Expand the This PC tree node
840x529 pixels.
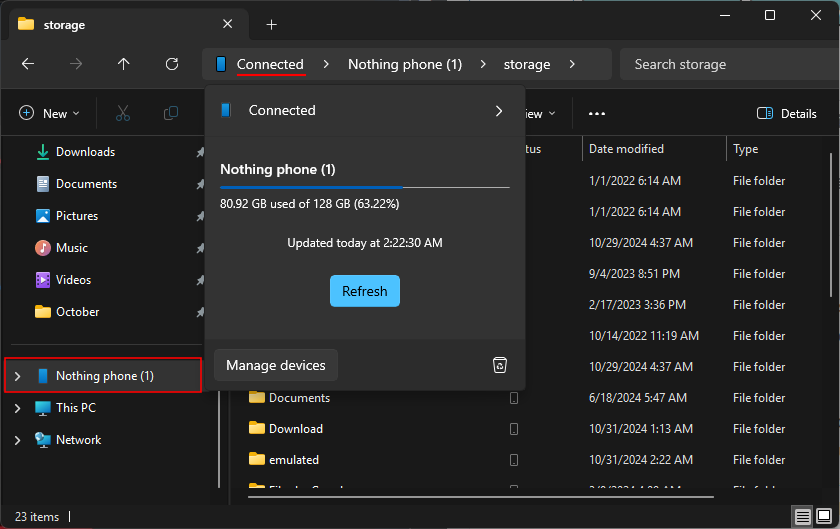coord(17,408)
